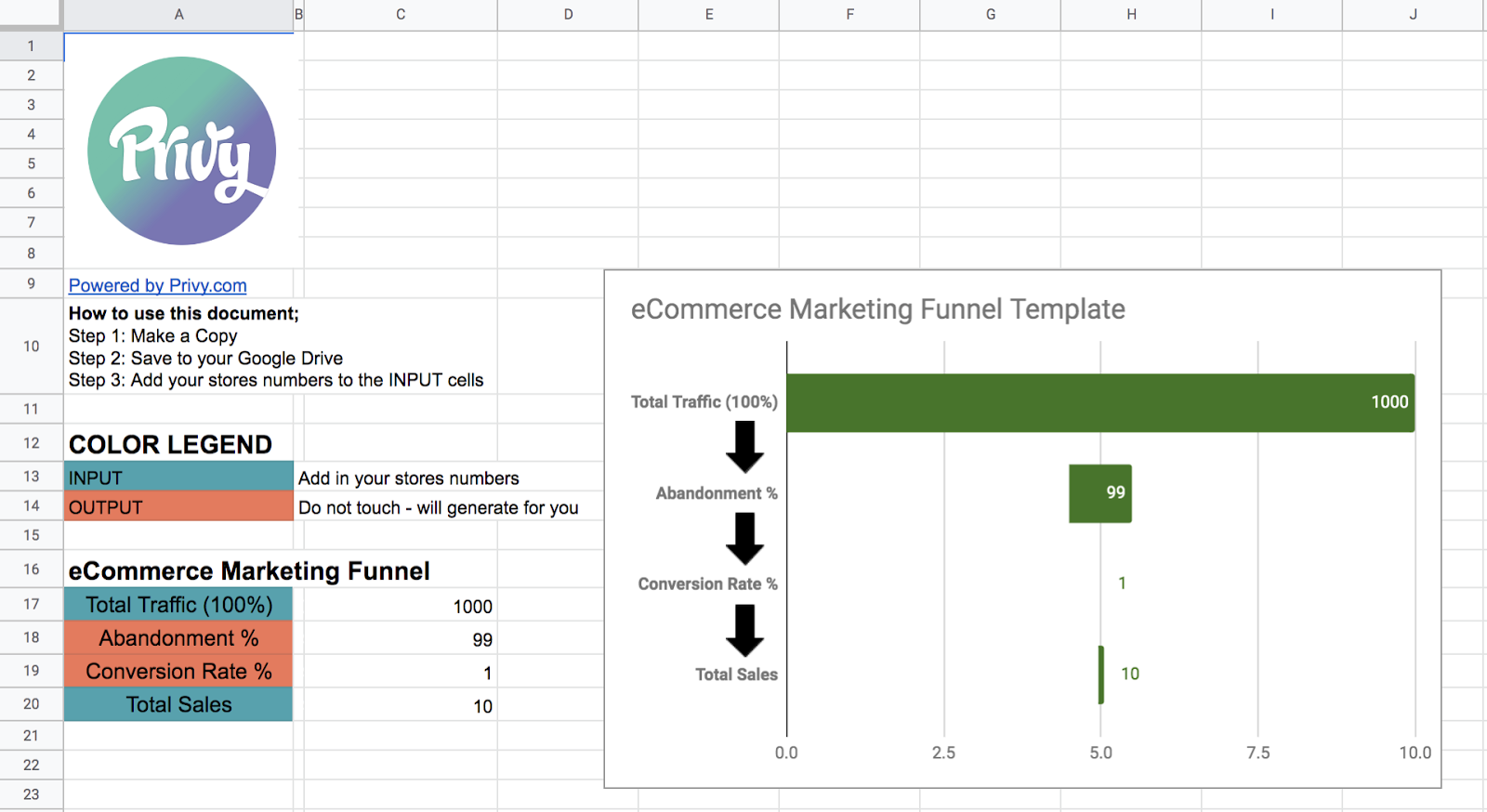Select column J header
Viewport: 1487px width, 812px height.
1413,14
